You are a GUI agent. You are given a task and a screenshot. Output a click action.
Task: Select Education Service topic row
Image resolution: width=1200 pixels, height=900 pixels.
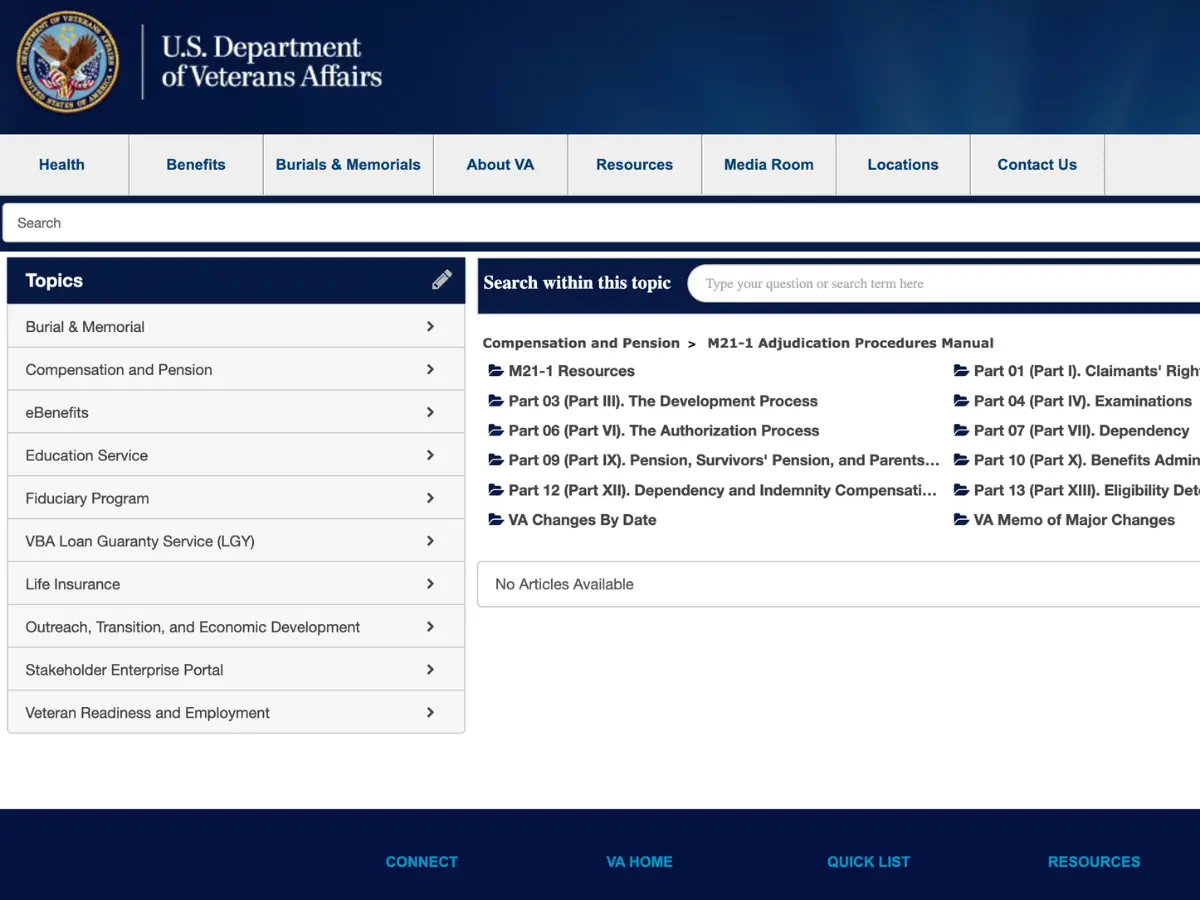[236, 455]
